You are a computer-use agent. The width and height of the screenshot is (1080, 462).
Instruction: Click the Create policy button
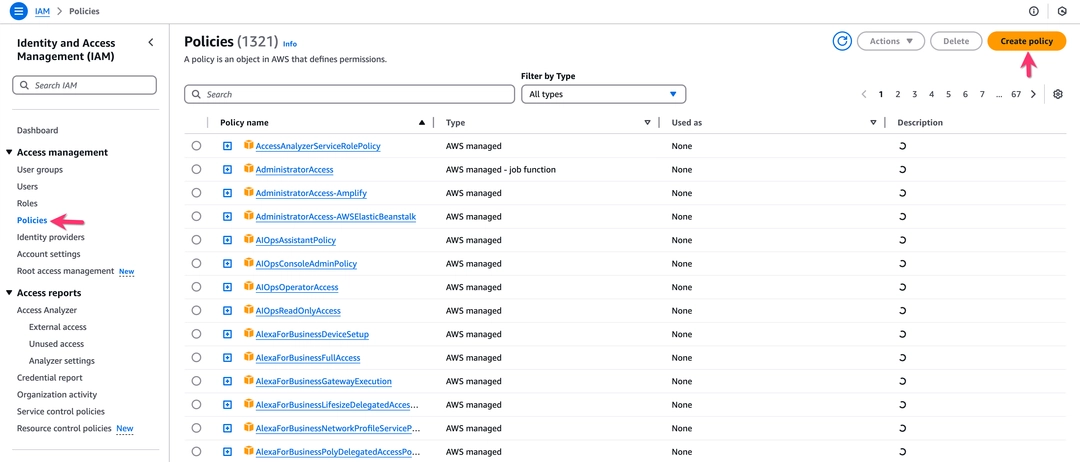pyautogui.click(x=1026, y=41)
